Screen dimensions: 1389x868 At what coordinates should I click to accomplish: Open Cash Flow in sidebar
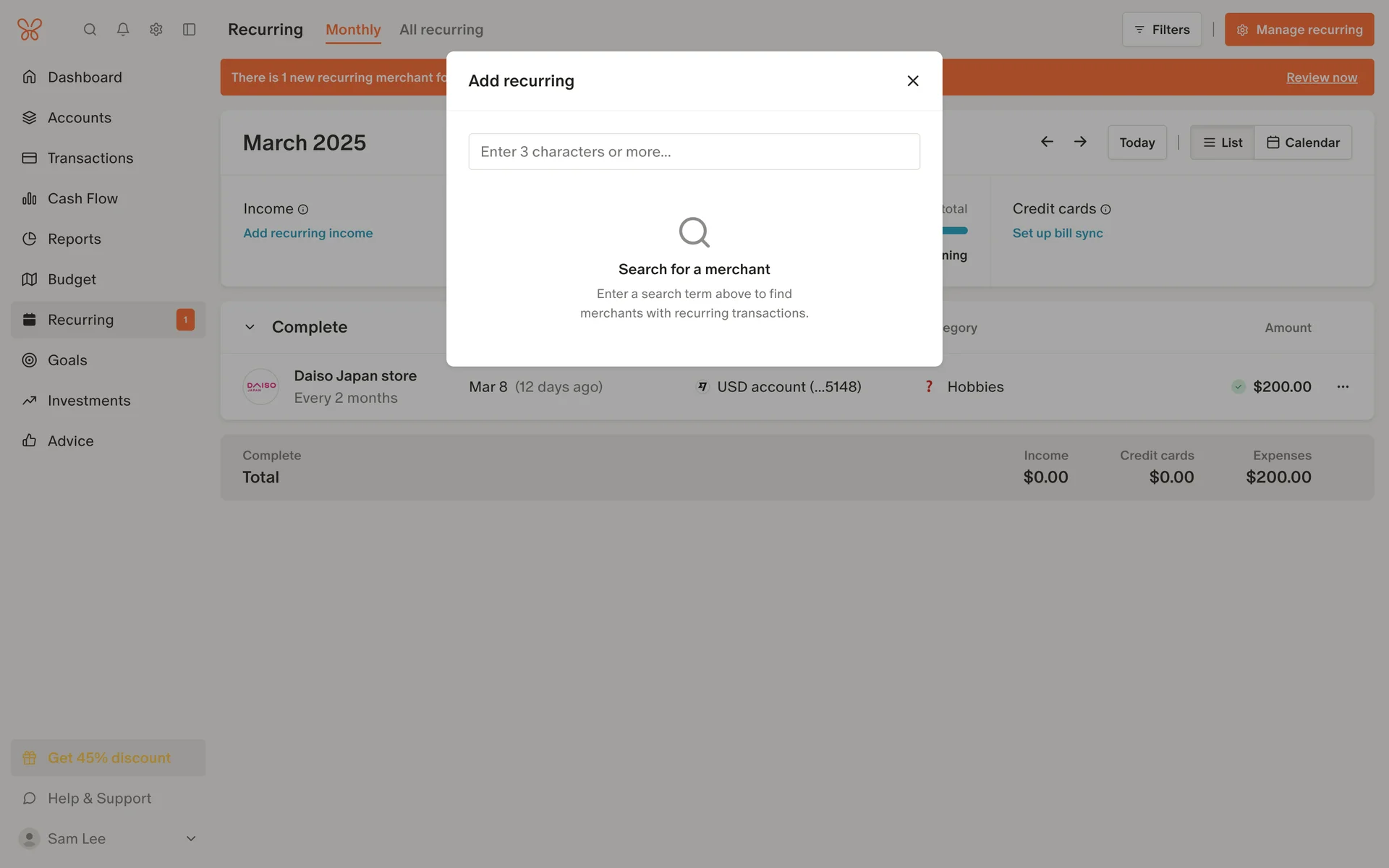pos(82,198)
